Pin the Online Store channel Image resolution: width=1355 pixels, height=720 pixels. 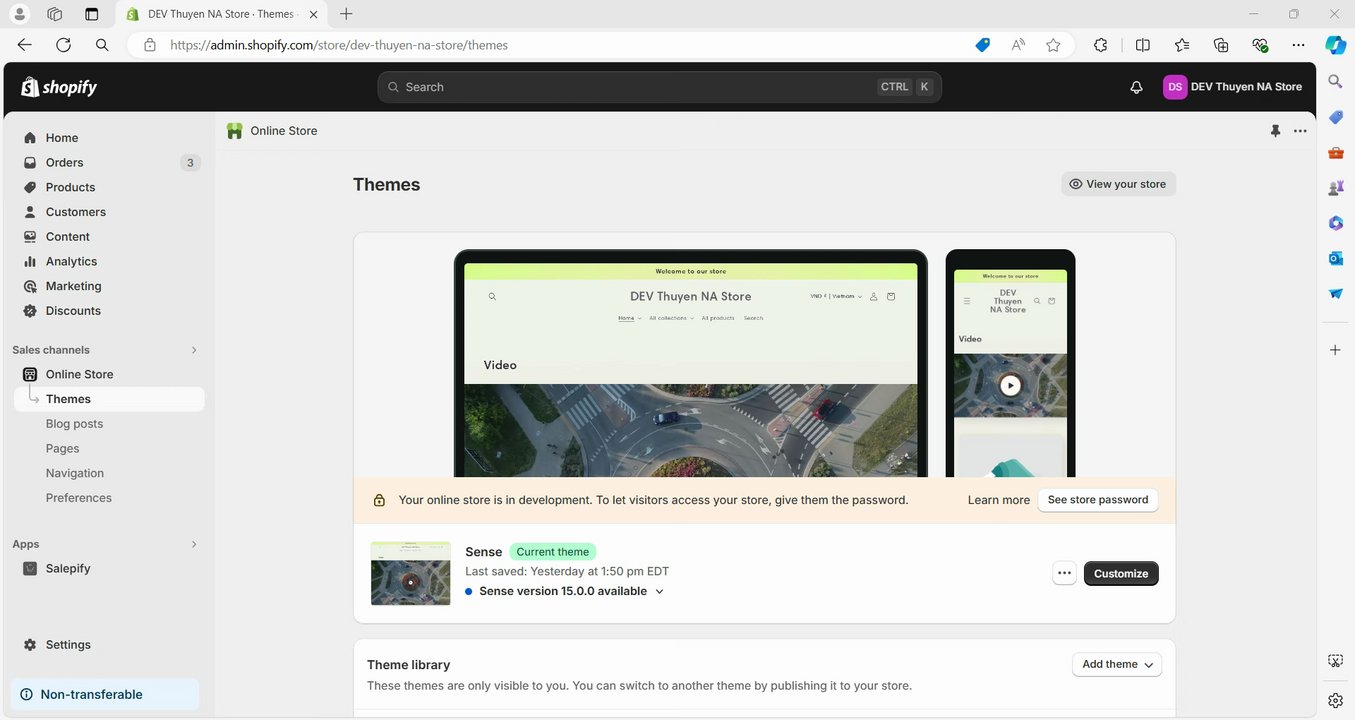pos(1275,131)
